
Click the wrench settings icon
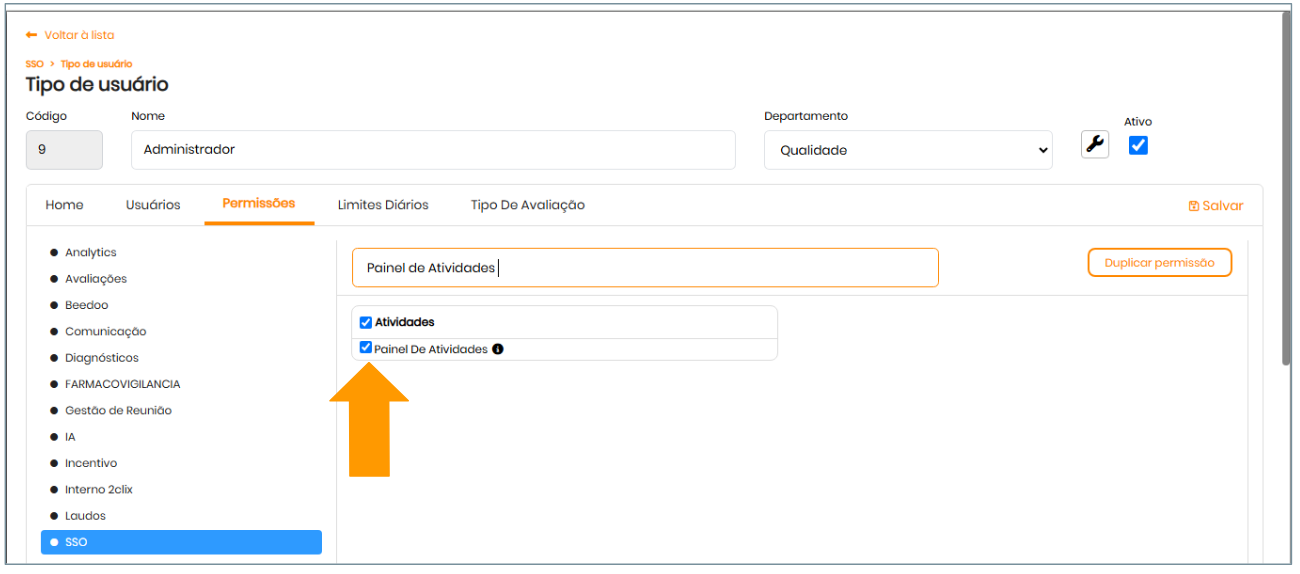point(1095,145)
